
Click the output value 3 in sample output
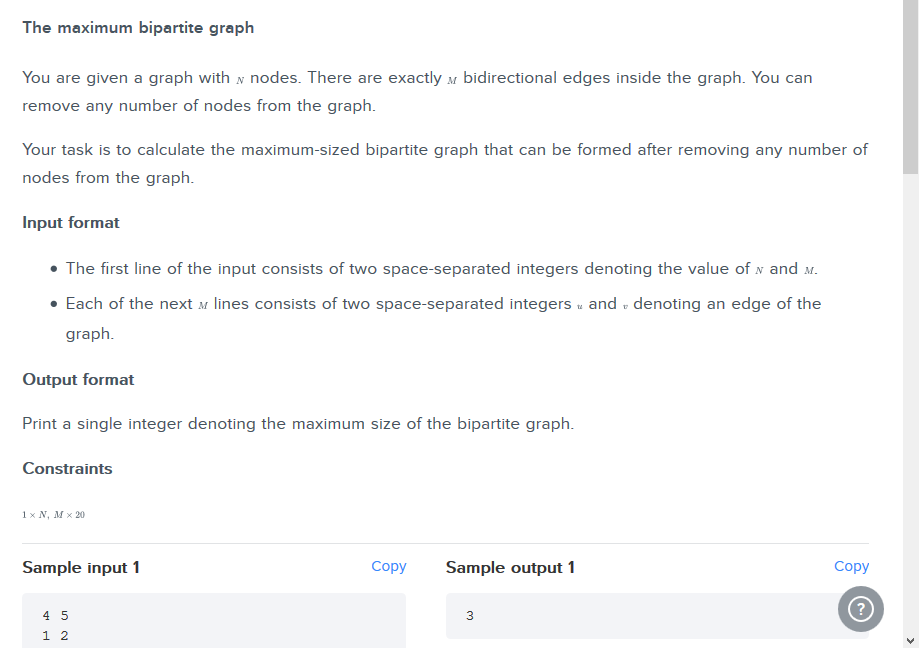(469, 616)
